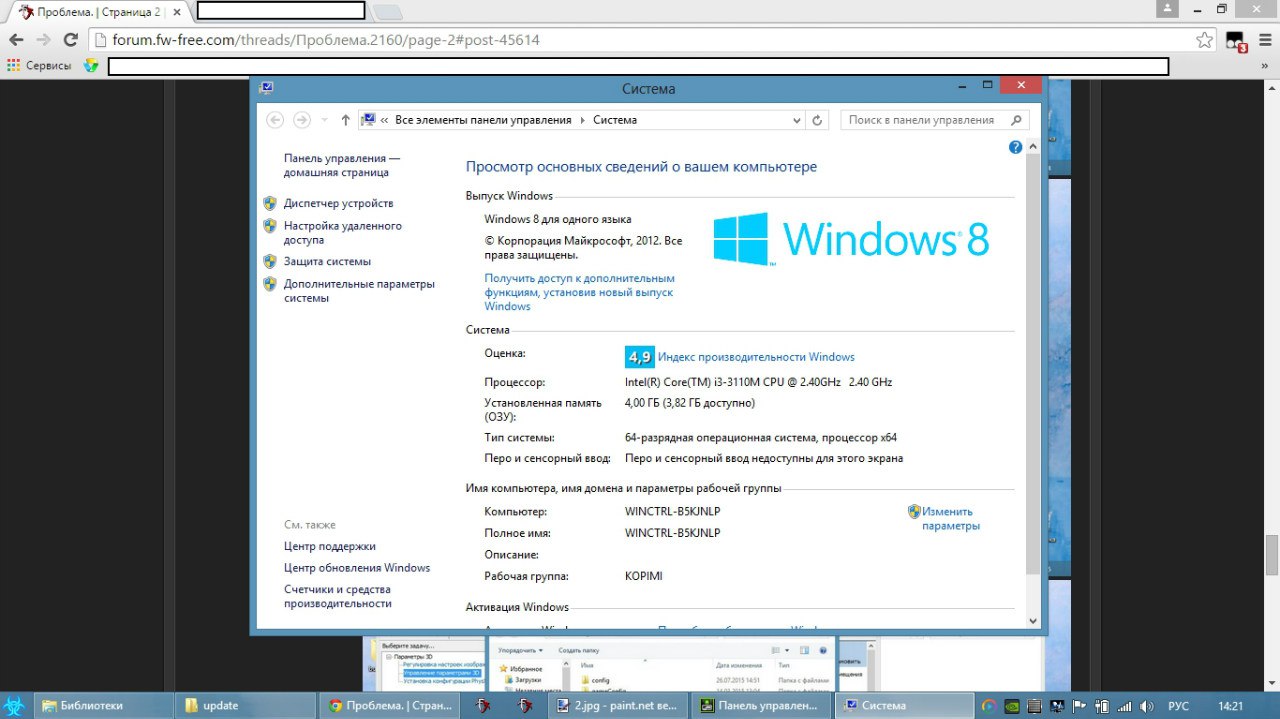Open Панель управления — домашняя страница
1280x719 pixels.
click(342, 165)
